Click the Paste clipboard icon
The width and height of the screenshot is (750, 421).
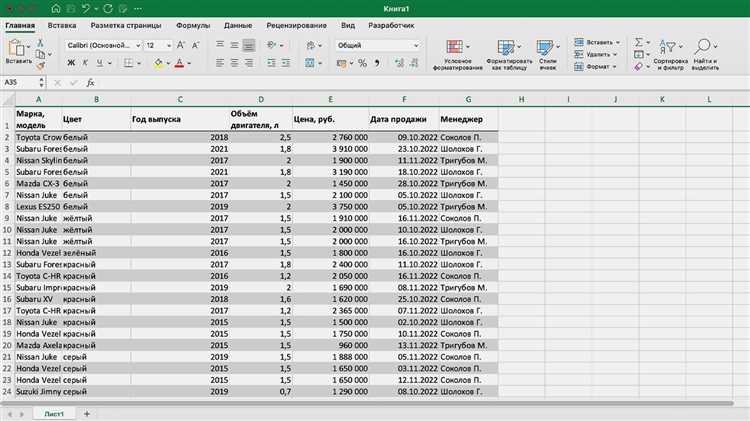coord(17,48)
